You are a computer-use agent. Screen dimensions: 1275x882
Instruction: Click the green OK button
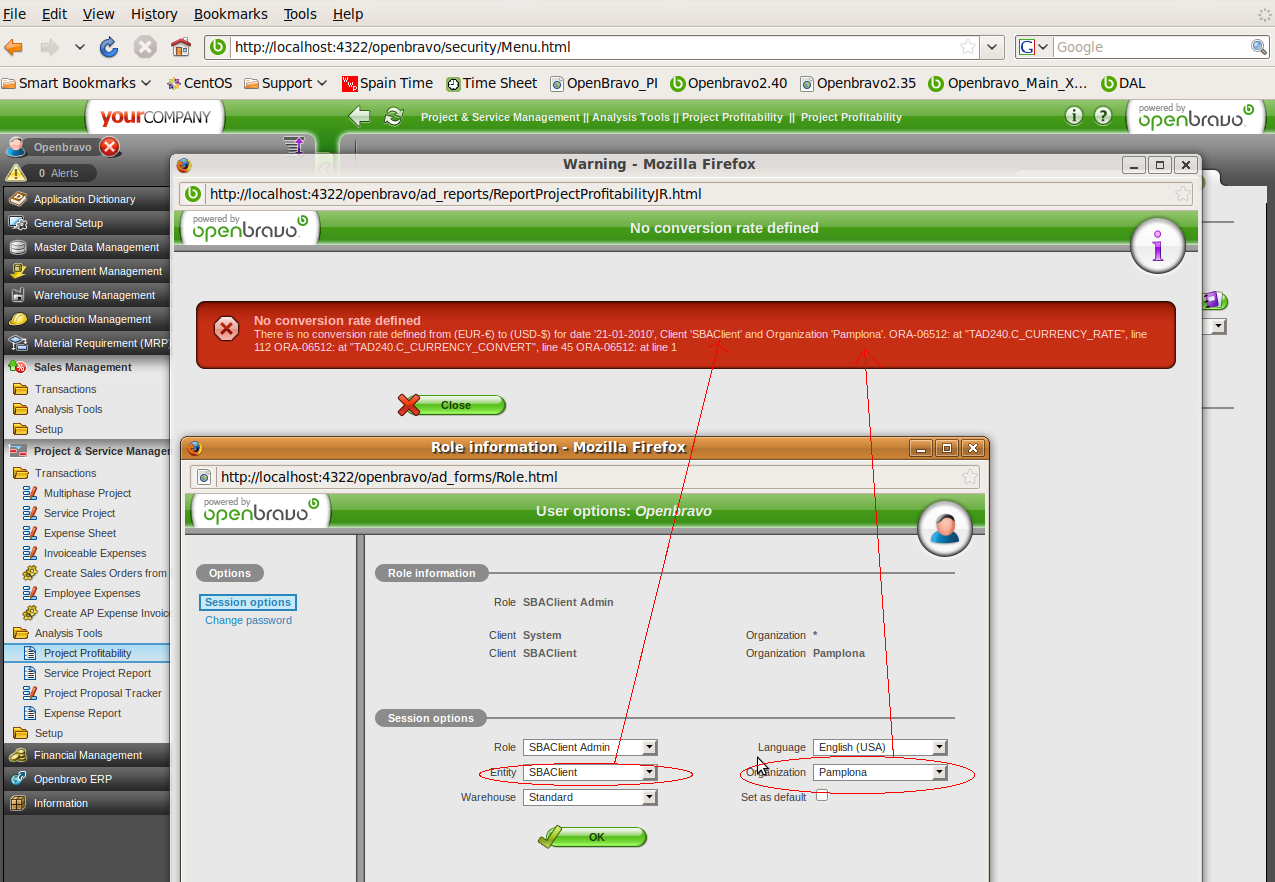click(x=592, y=837)
